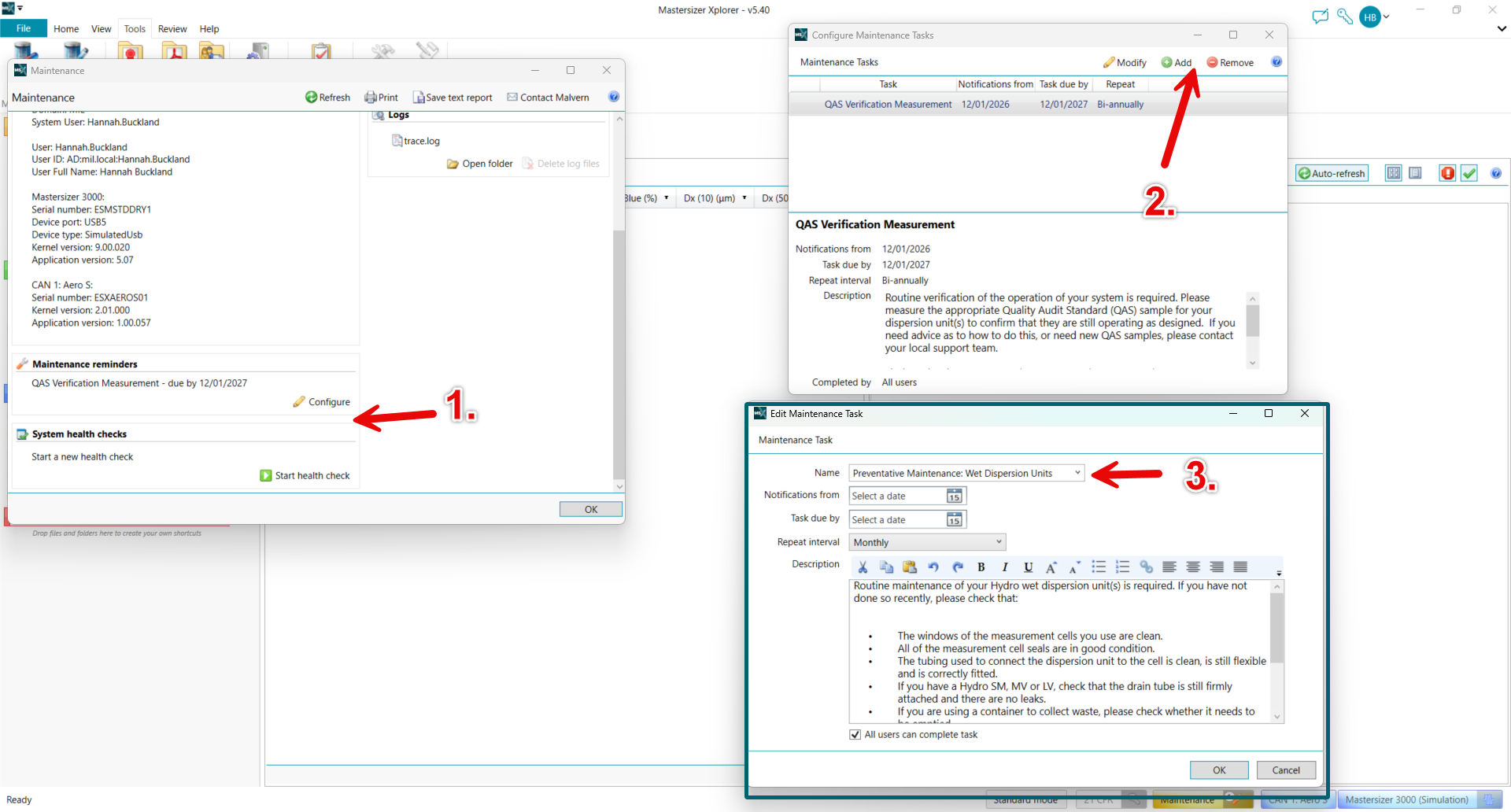Screen dimensions: 1511x812
Task: Toggle the green checkmark filter button
Action: pyautogui.click(x=1469, y=173)
